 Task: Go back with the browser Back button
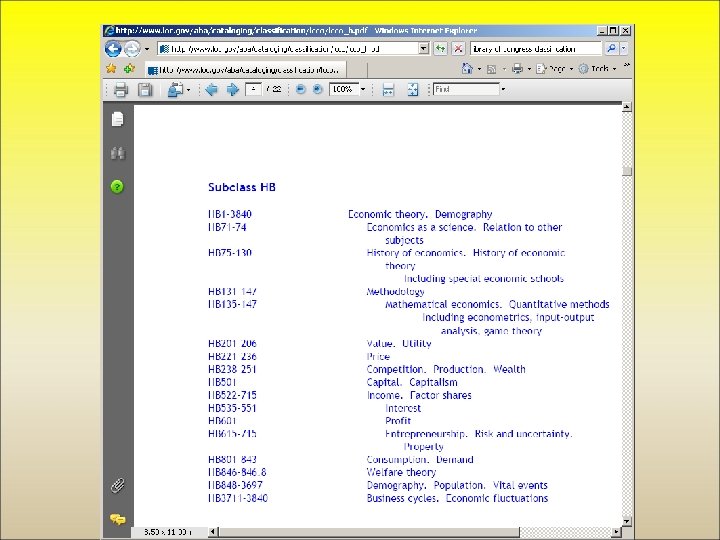[113, 49]
